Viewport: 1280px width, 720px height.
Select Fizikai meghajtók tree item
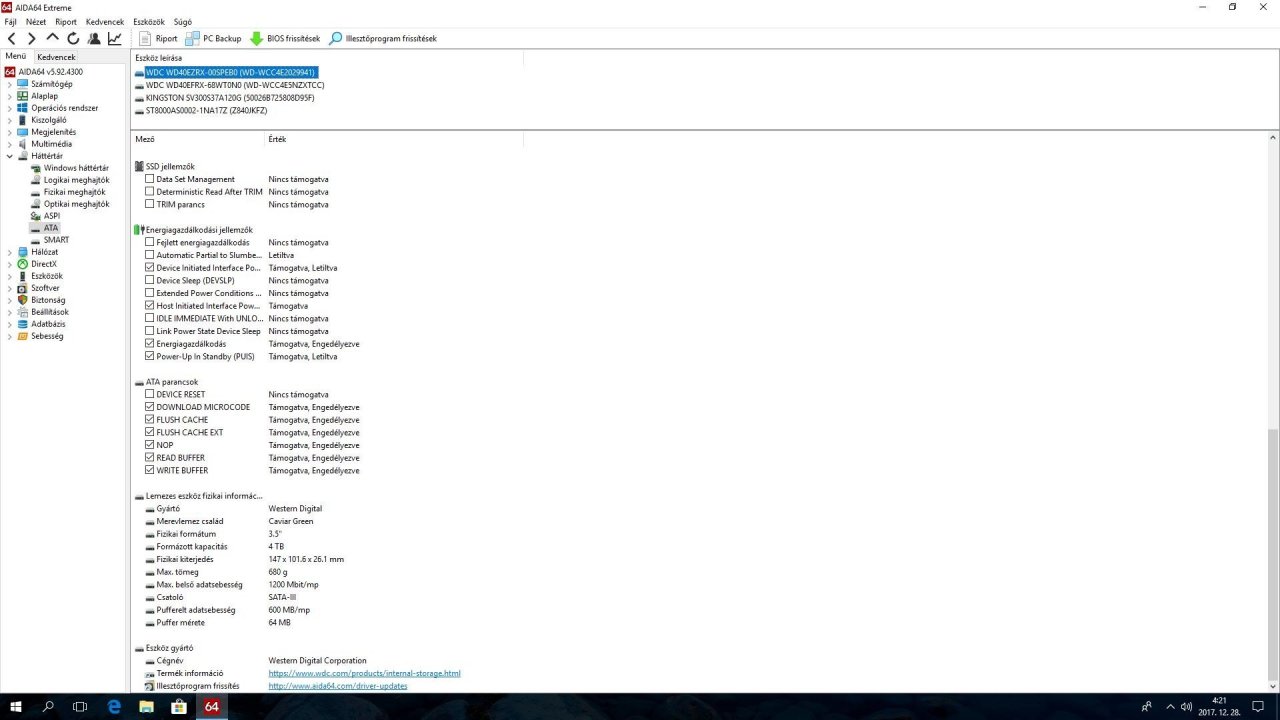click(x=74, y=192)
